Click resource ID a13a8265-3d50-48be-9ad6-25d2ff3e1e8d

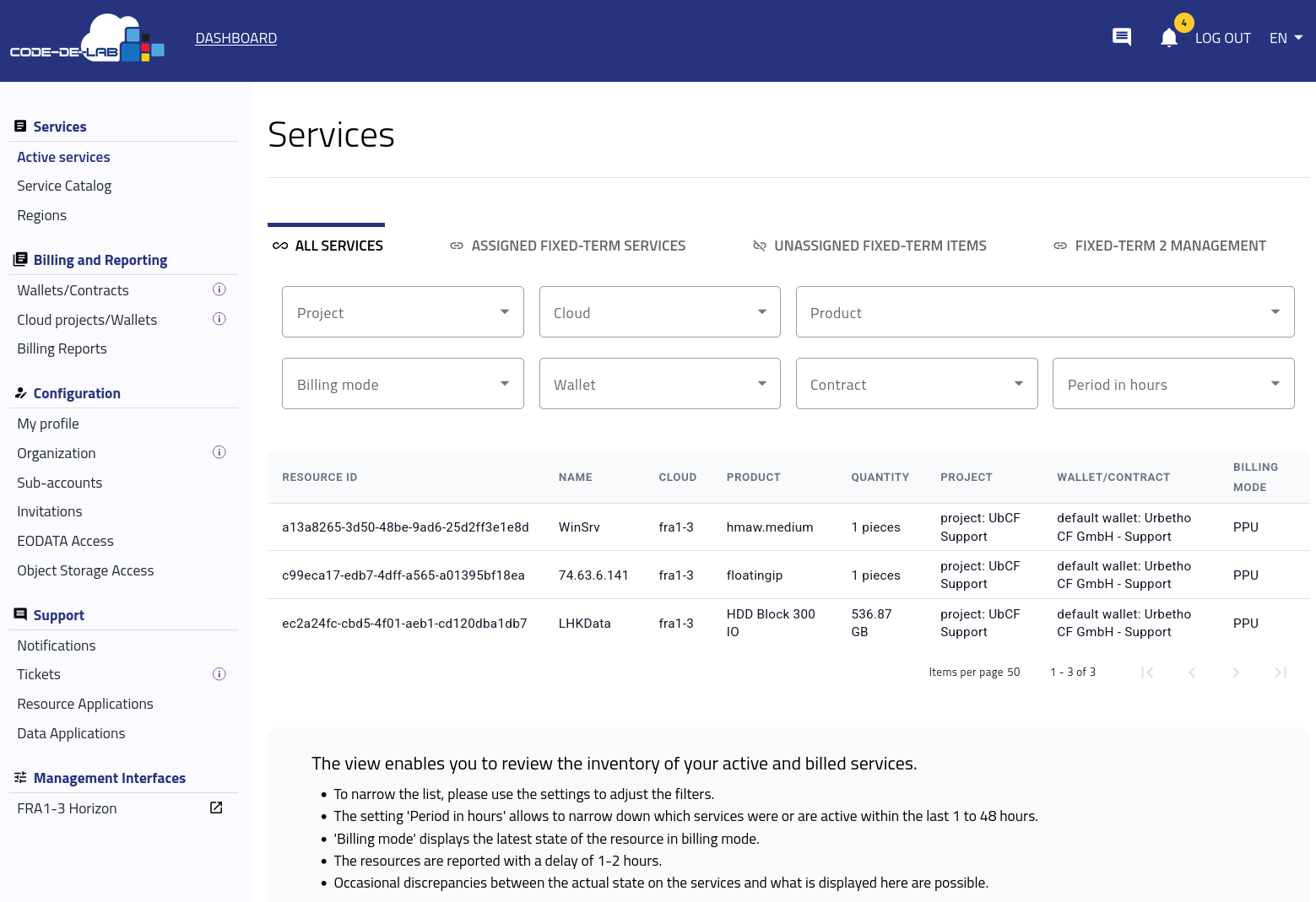coord(405,527)
